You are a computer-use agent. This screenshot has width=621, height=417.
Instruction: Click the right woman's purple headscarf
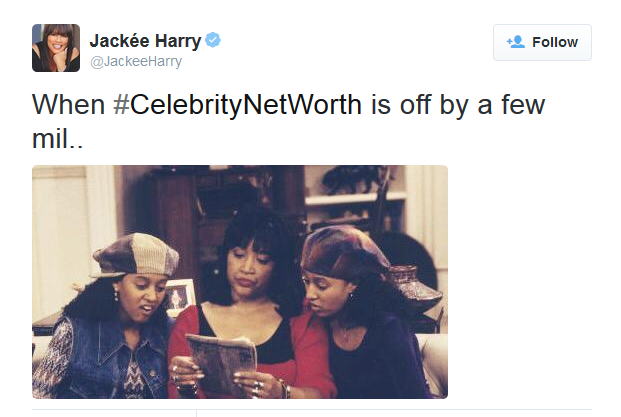343,250
